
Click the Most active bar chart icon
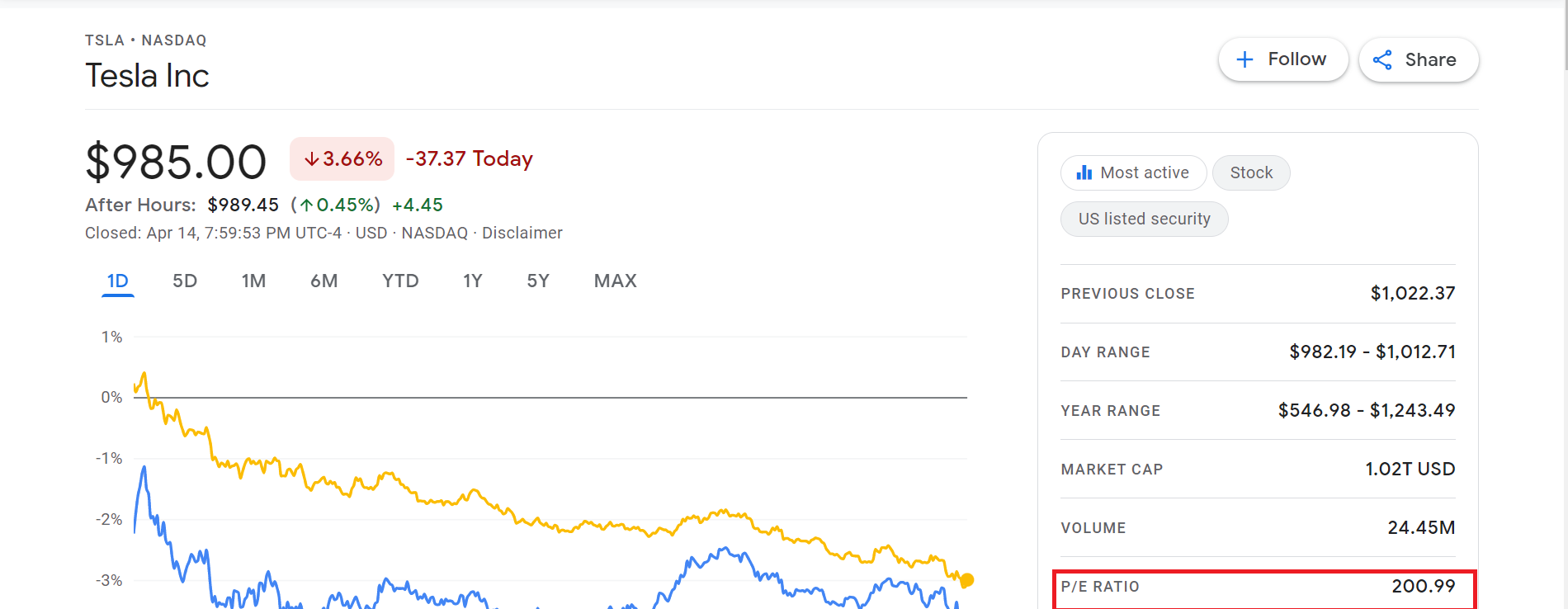coord(1084,172)
